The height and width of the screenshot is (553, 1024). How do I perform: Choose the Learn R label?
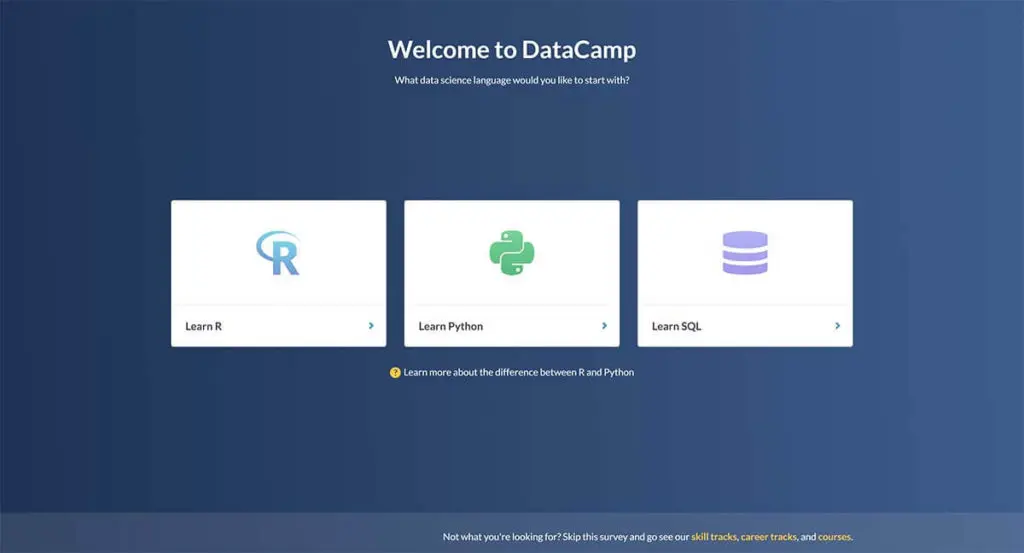tap(204, 326)
